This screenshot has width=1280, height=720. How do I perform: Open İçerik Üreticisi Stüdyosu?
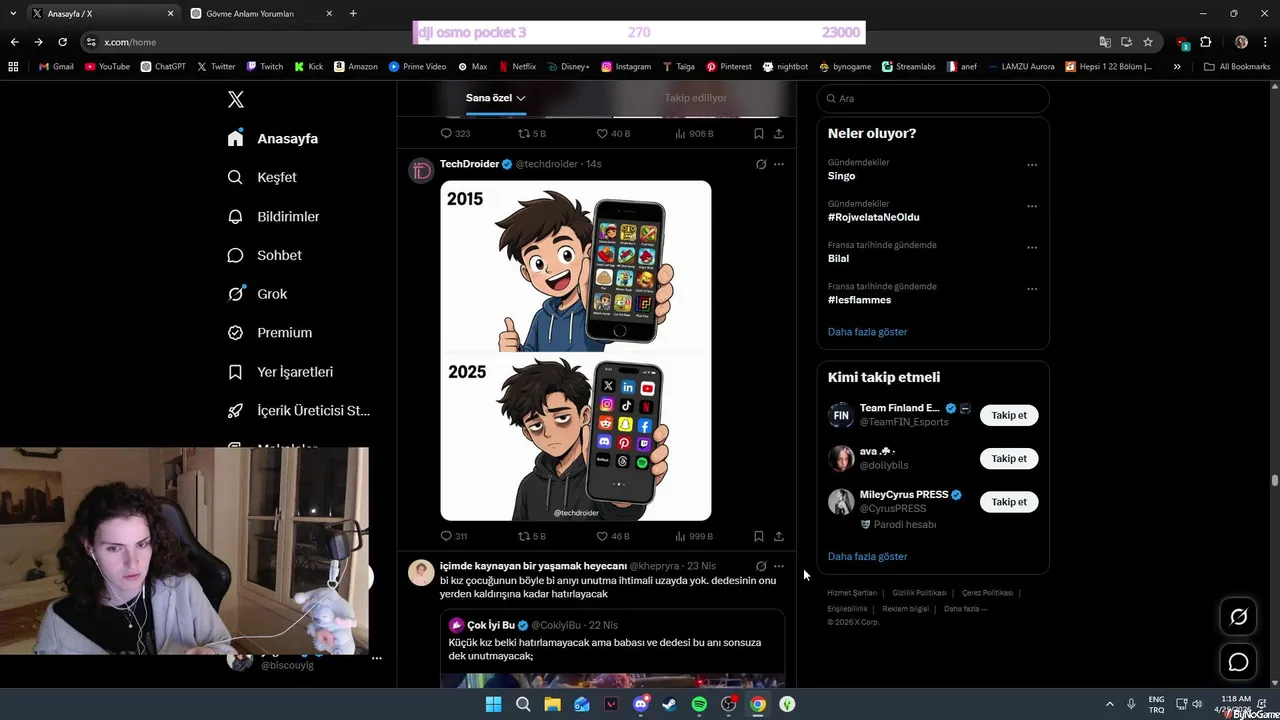pos(298,410)
